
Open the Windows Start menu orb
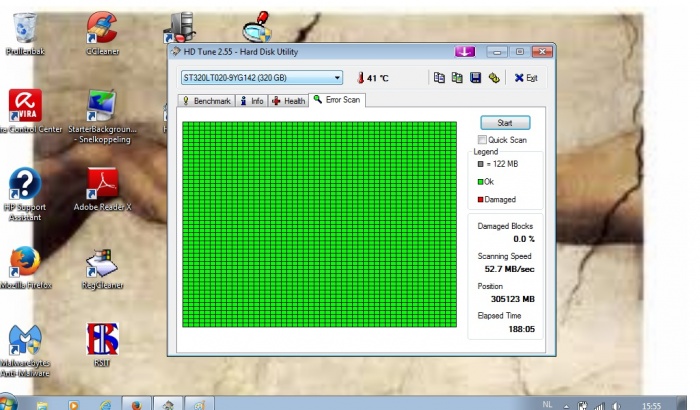[x=7, y=402]
